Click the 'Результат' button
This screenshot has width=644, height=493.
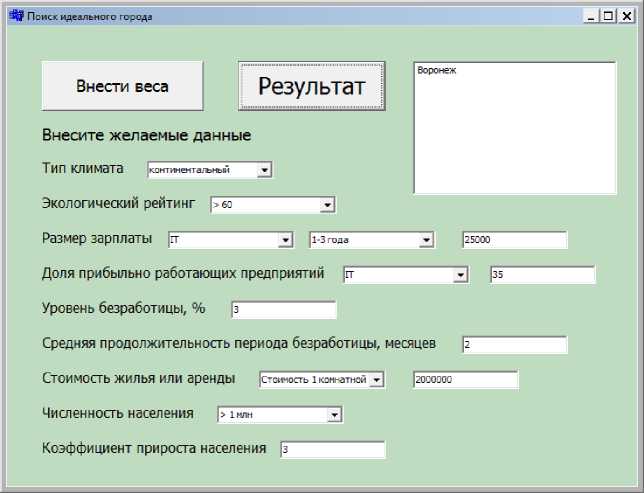312,86
